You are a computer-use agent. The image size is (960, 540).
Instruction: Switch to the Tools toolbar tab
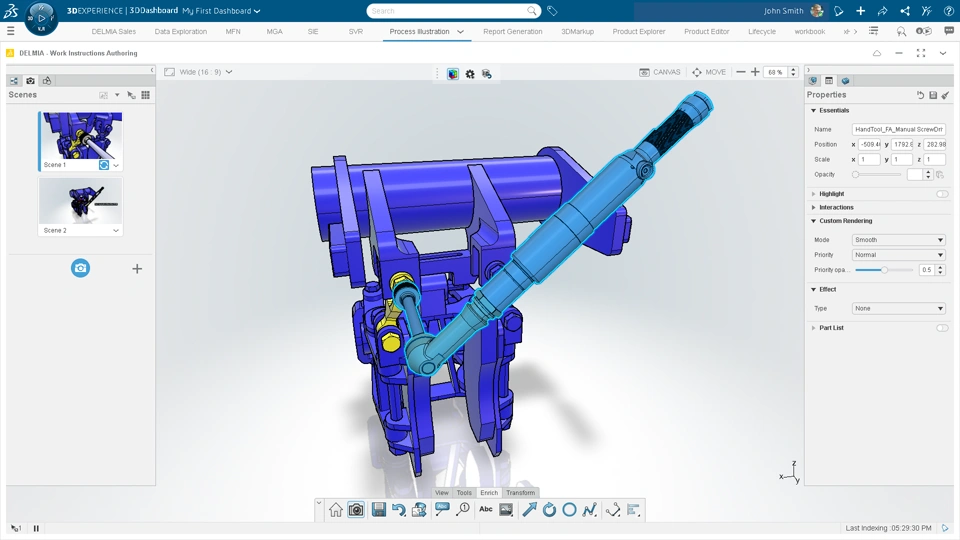click(x=464, y=493)
